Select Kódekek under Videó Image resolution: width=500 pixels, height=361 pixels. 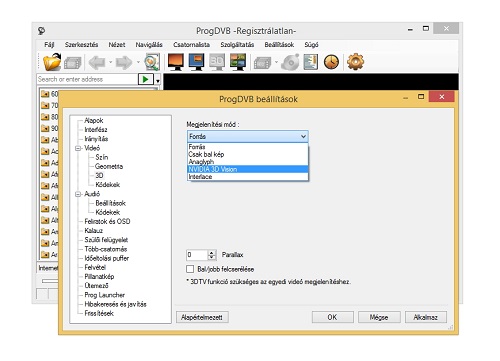coord(108,185)
